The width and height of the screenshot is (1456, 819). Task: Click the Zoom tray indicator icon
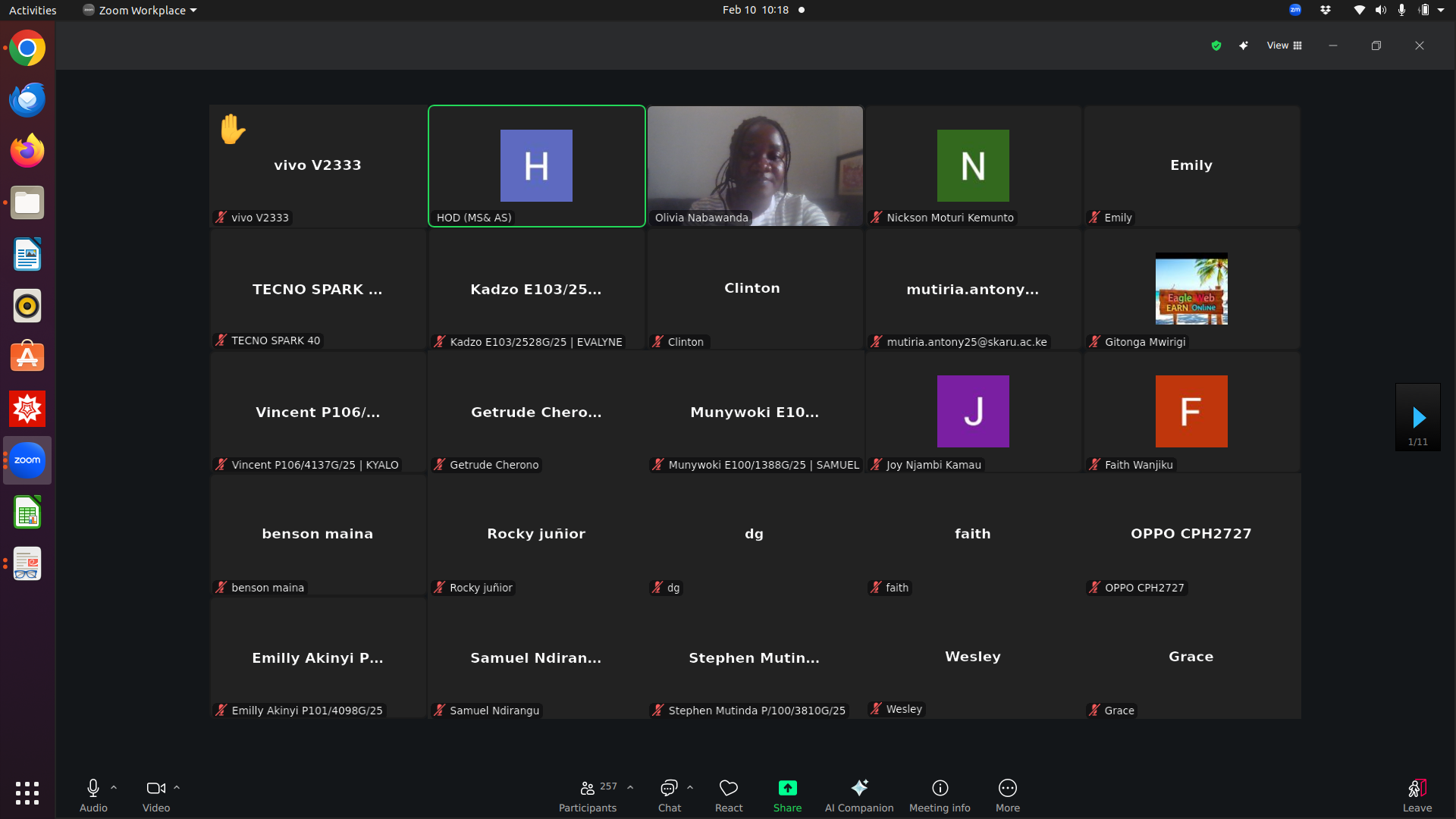(1295, 10)
